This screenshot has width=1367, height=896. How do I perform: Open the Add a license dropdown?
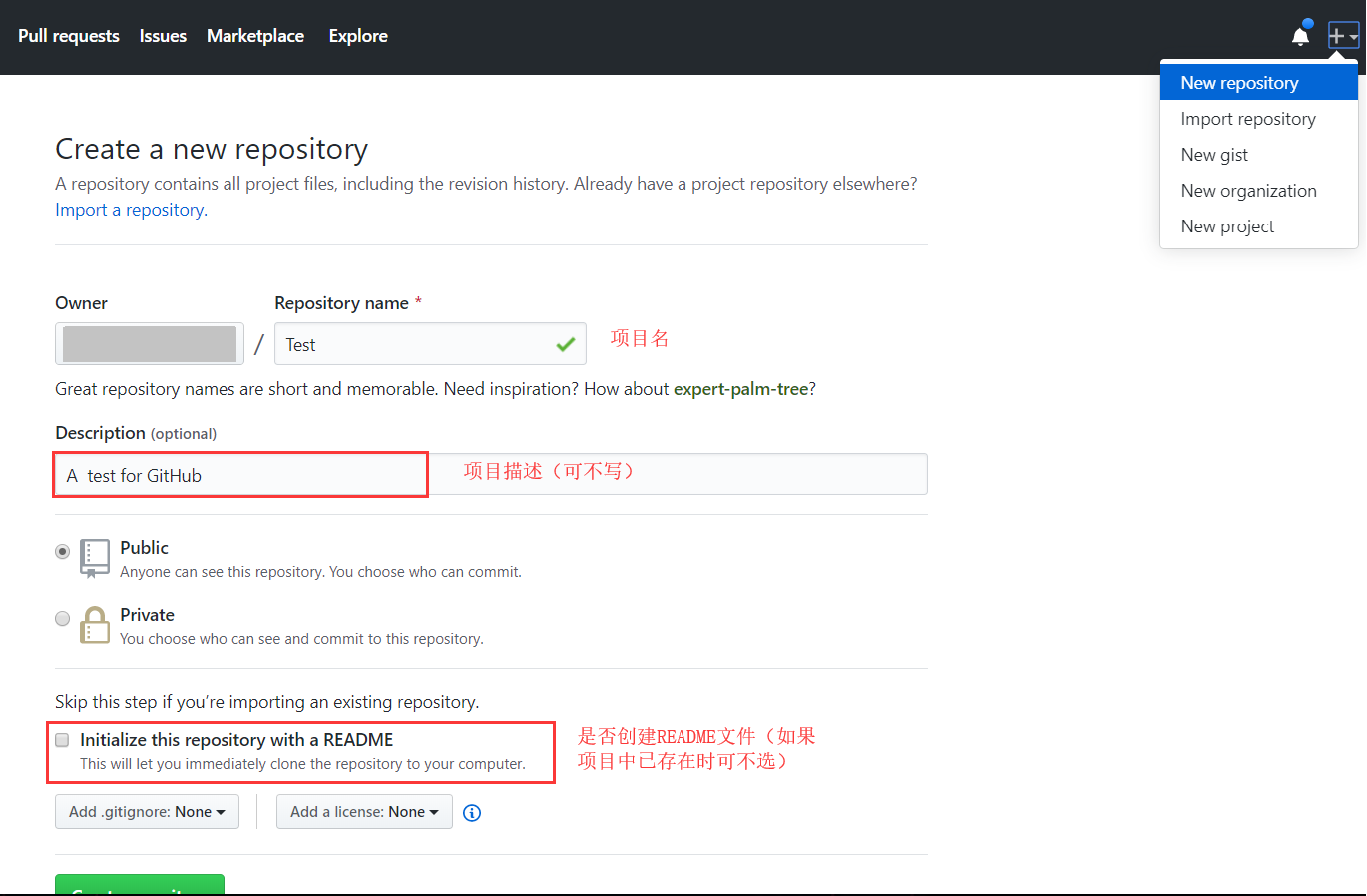coord(364,812)
